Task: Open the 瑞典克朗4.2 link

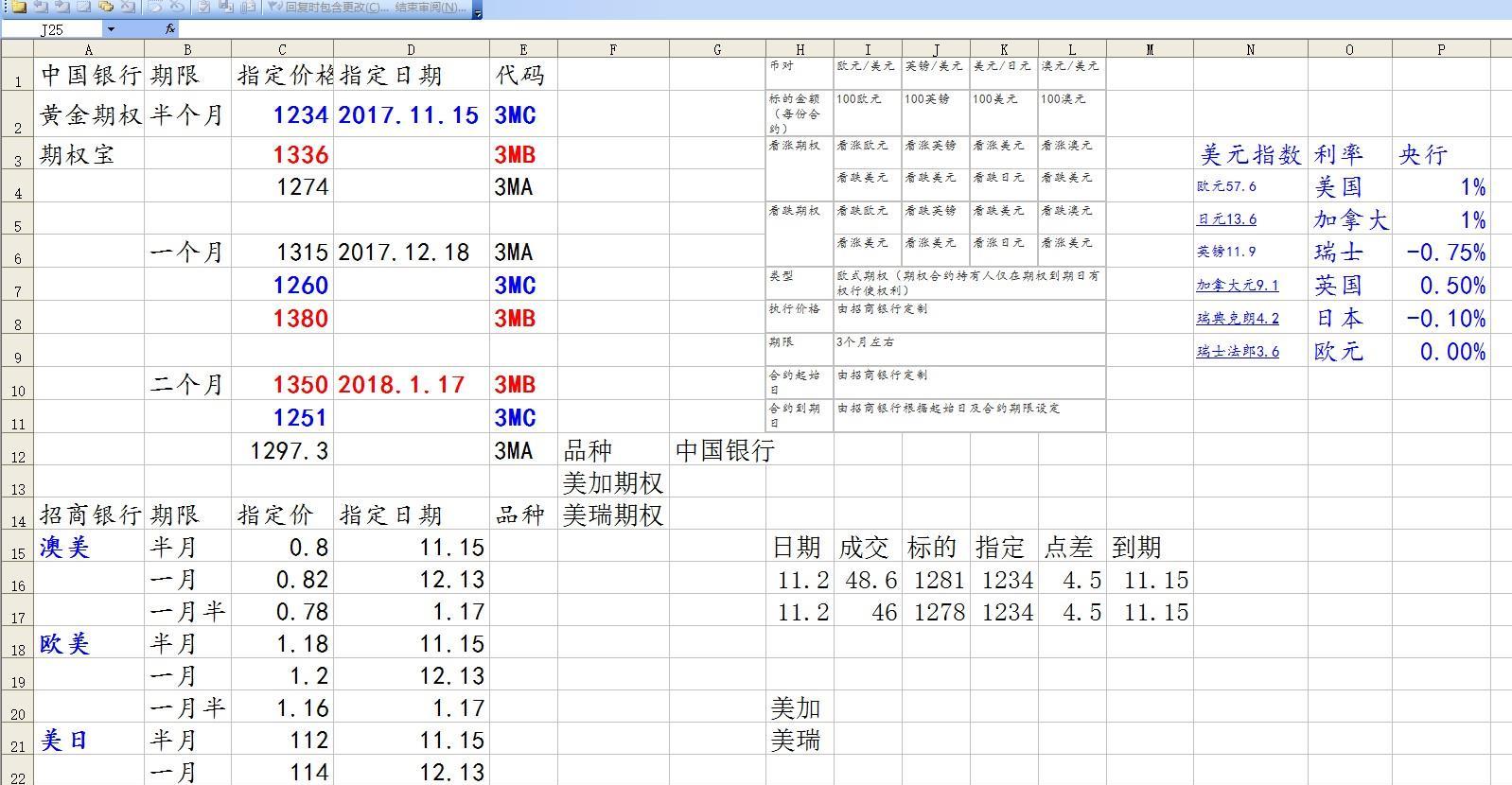Action: coord(1237,319)
